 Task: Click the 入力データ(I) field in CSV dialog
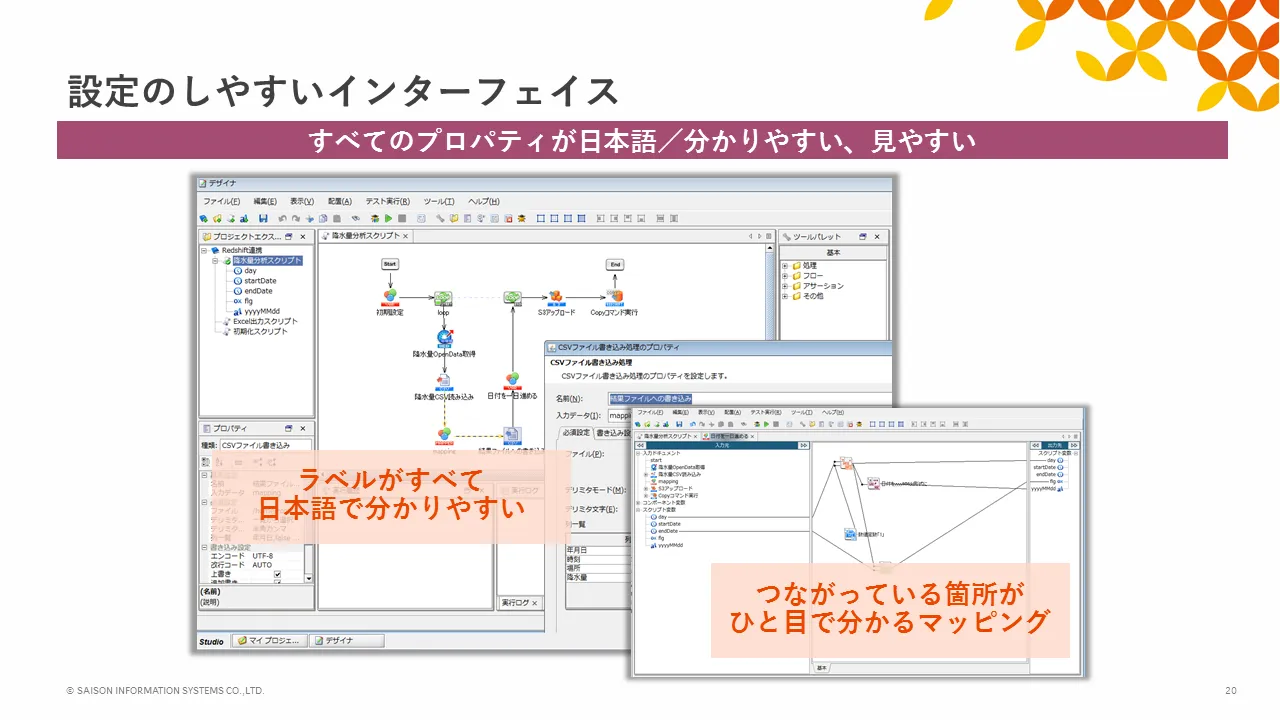coord(620,415)
